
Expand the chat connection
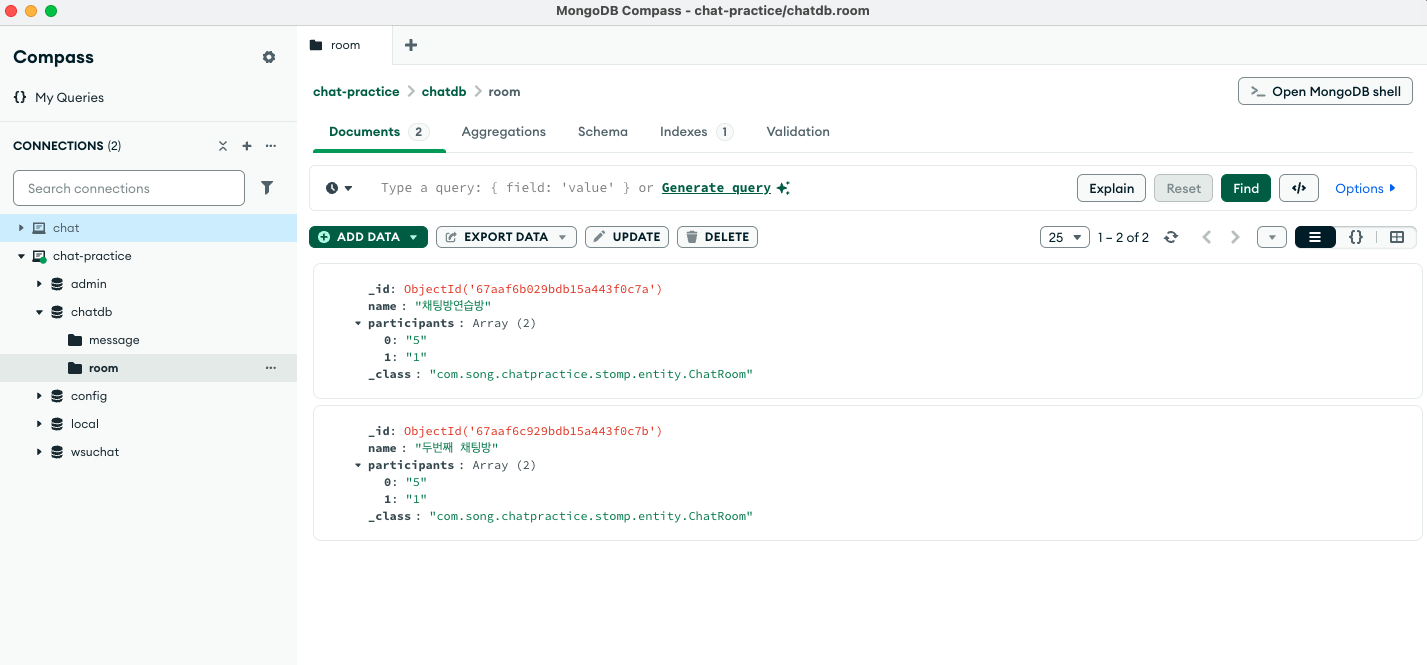[x=21, y=228]
